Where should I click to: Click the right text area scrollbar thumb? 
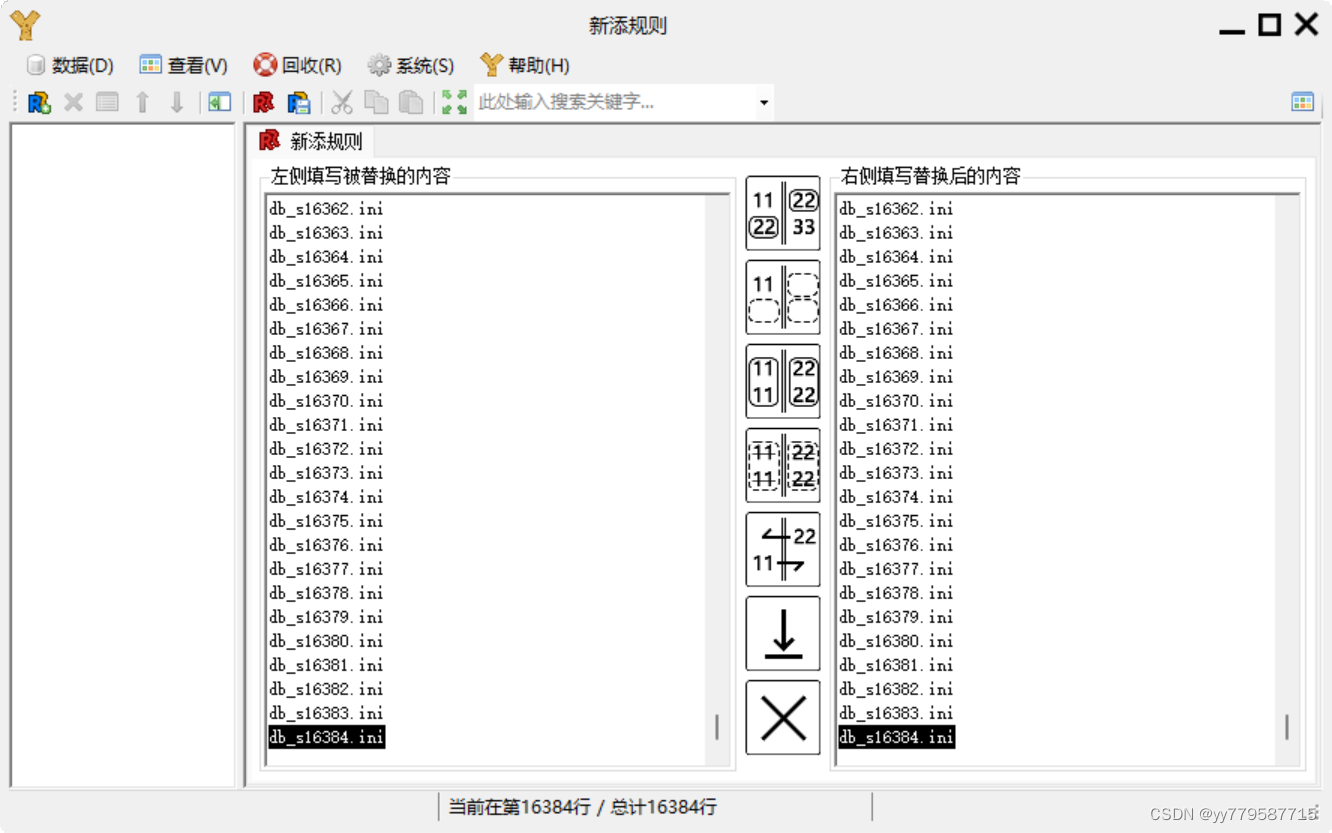pos(1286,727)
